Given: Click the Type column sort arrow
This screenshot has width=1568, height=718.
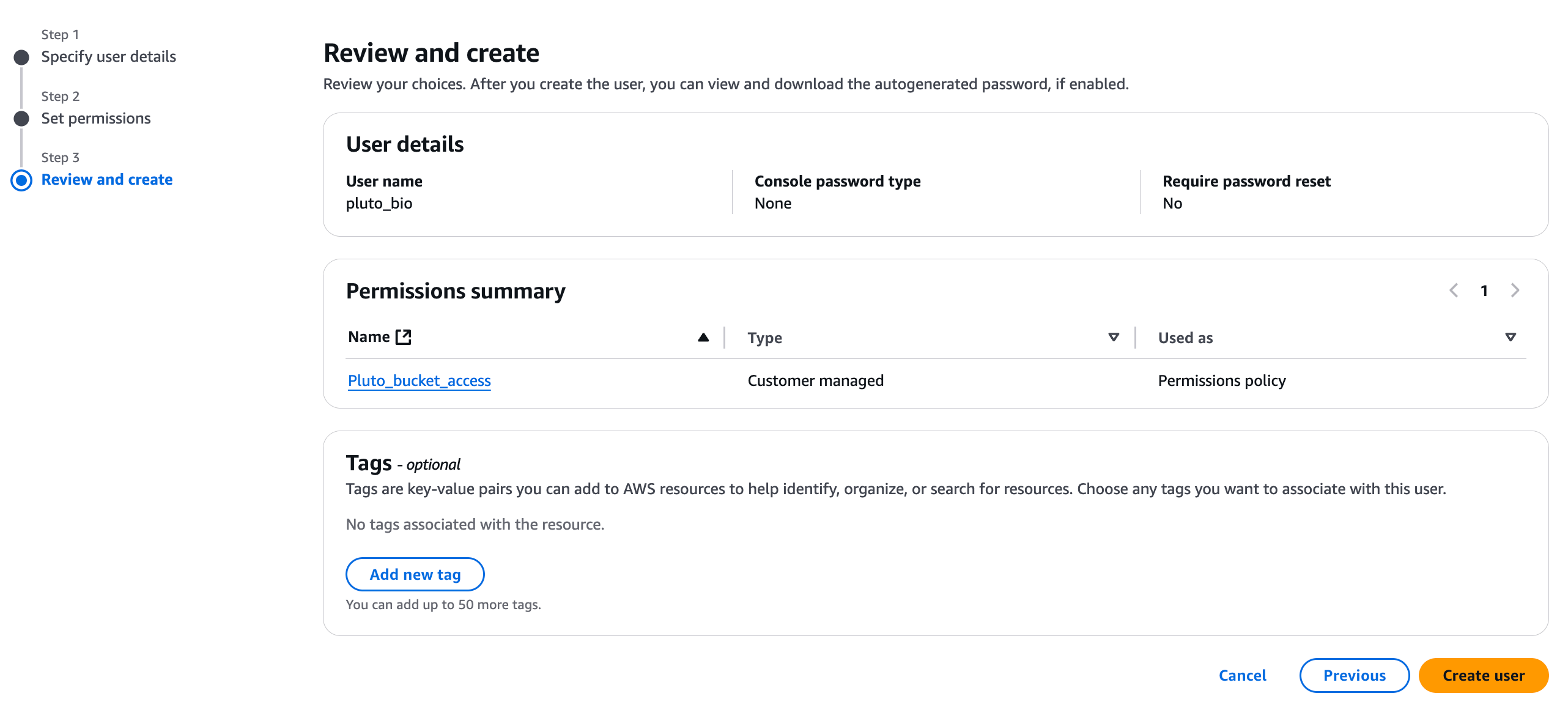Looking at the screenshot, I should click(x=1114, y=337).
